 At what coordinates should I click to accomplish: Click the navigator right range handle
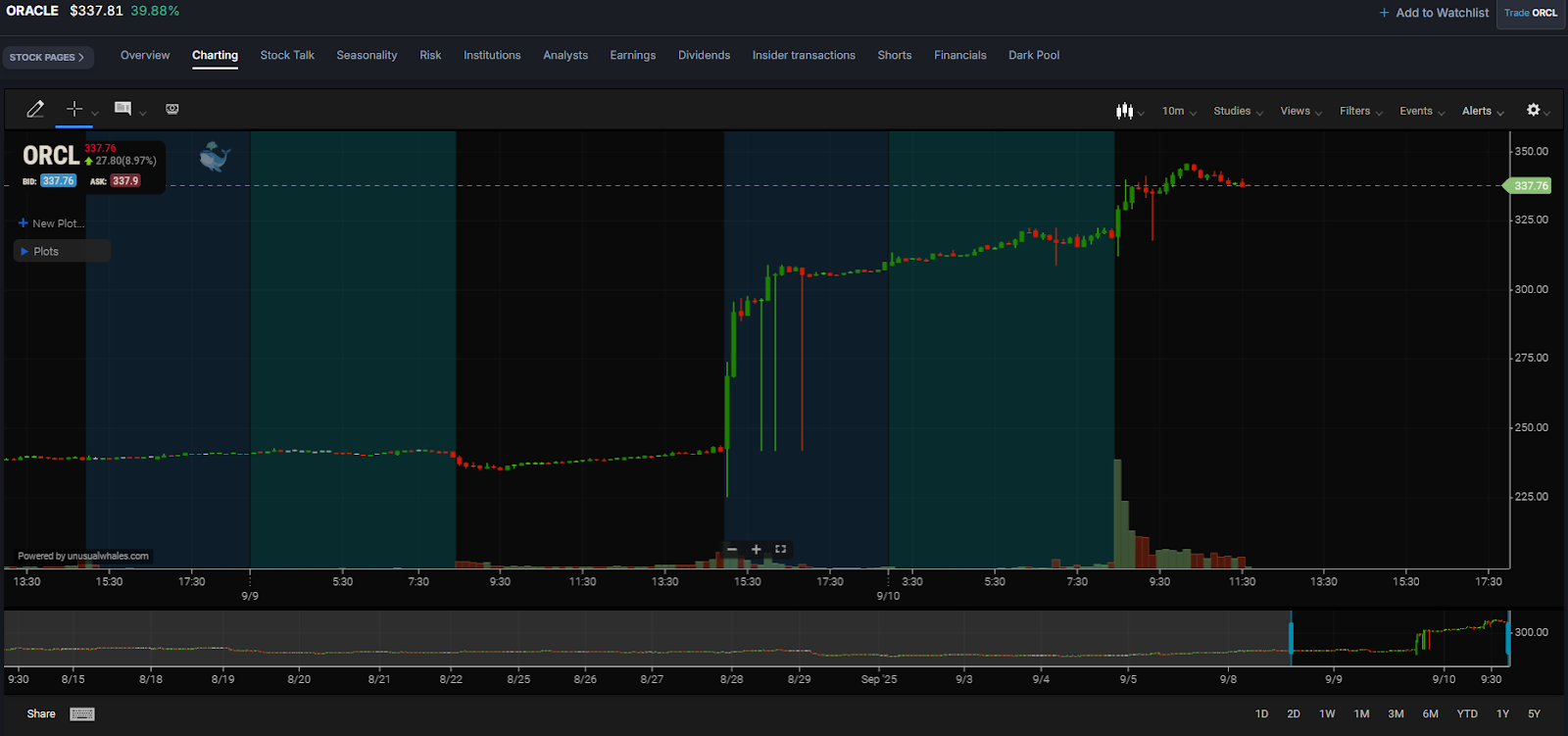pos(1507,638)
